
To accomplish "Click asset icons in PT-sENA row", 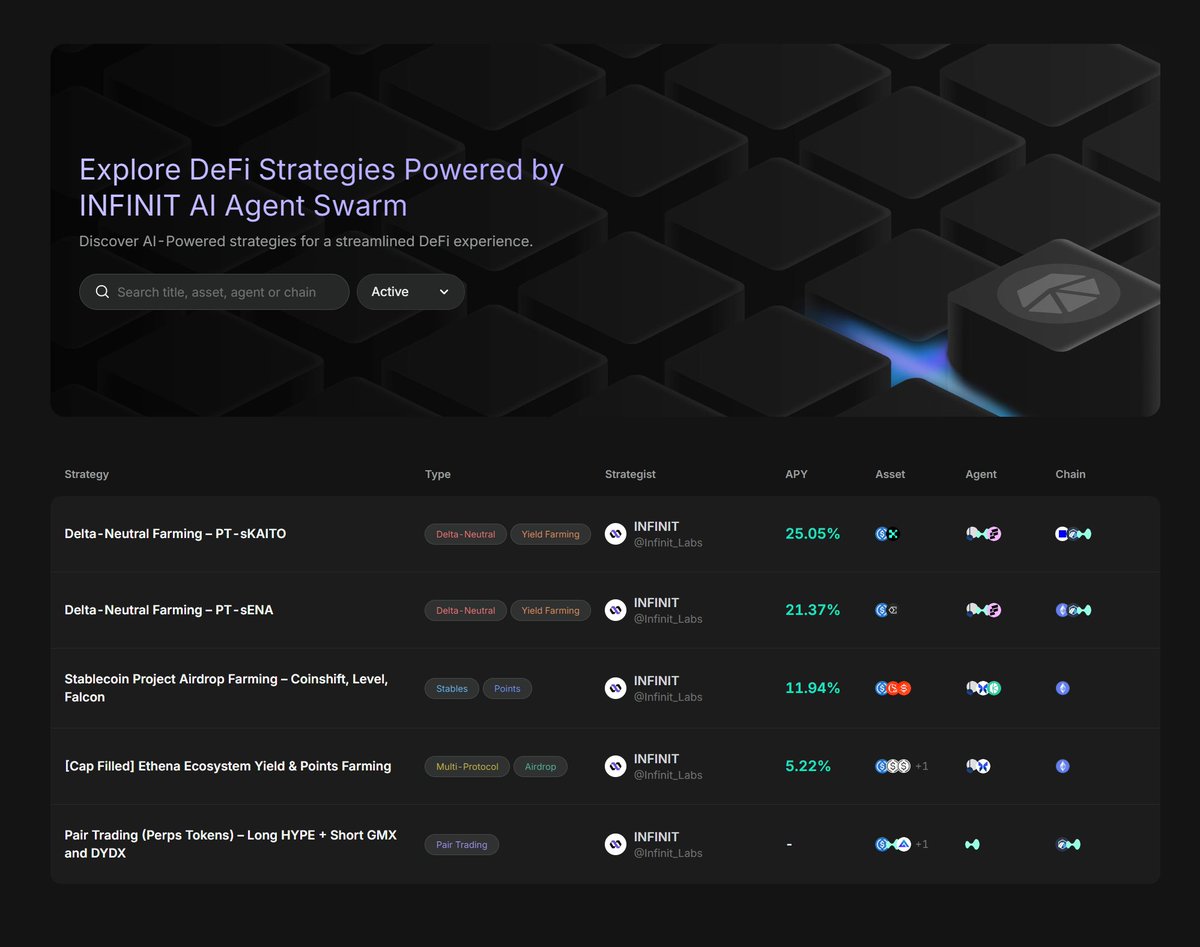I will point(887,610).
